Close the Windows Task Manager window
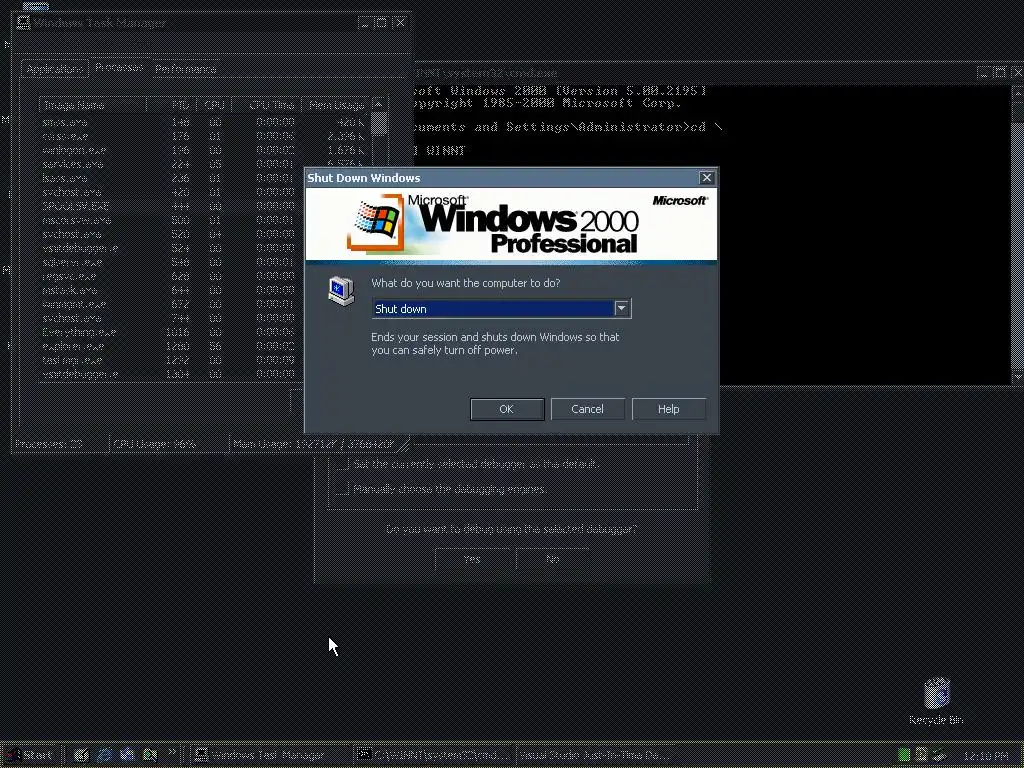The image size is (1024, 768). tap(400, 23)
